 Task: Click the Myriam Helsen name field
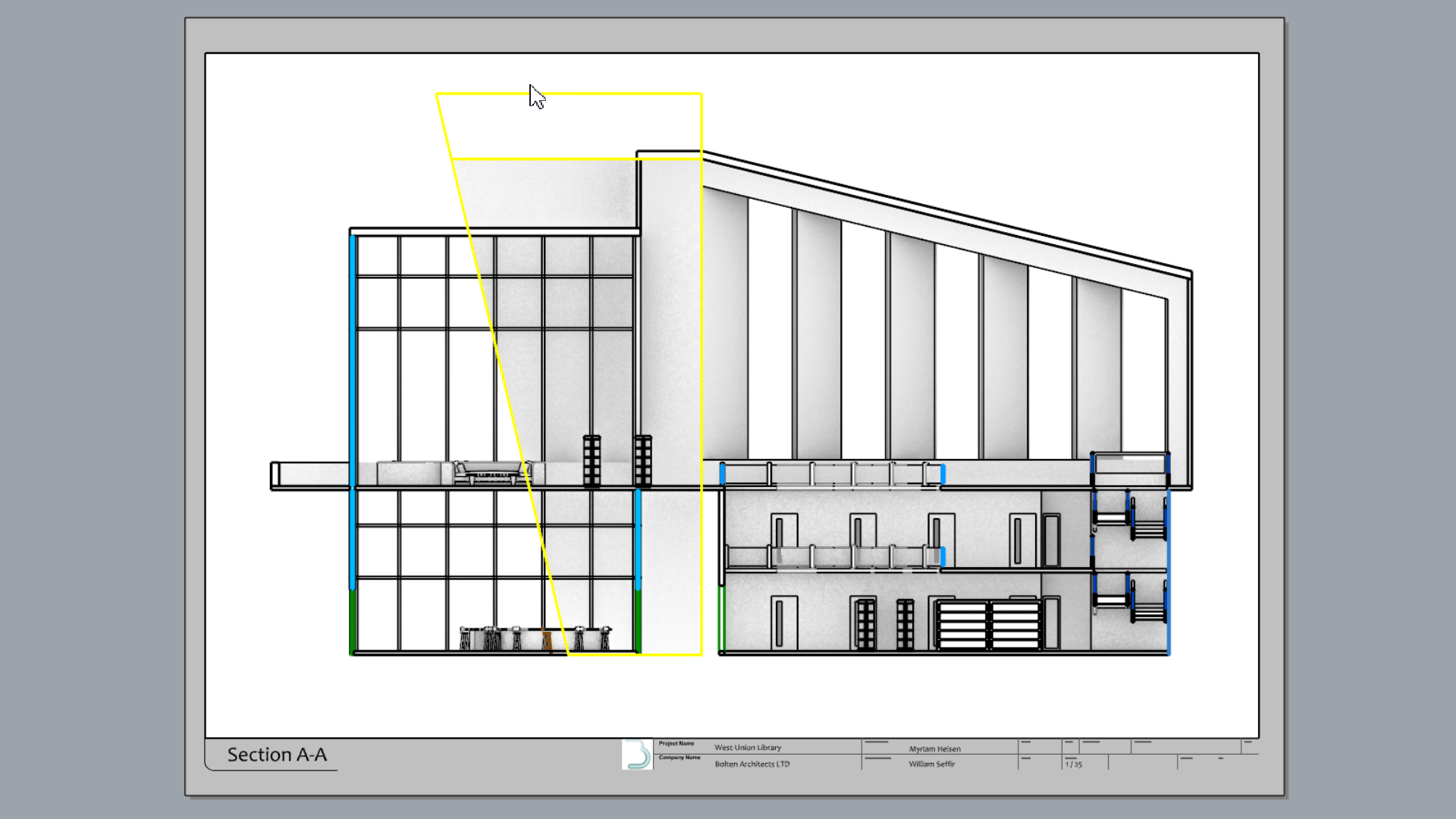[x=934, y=749]
